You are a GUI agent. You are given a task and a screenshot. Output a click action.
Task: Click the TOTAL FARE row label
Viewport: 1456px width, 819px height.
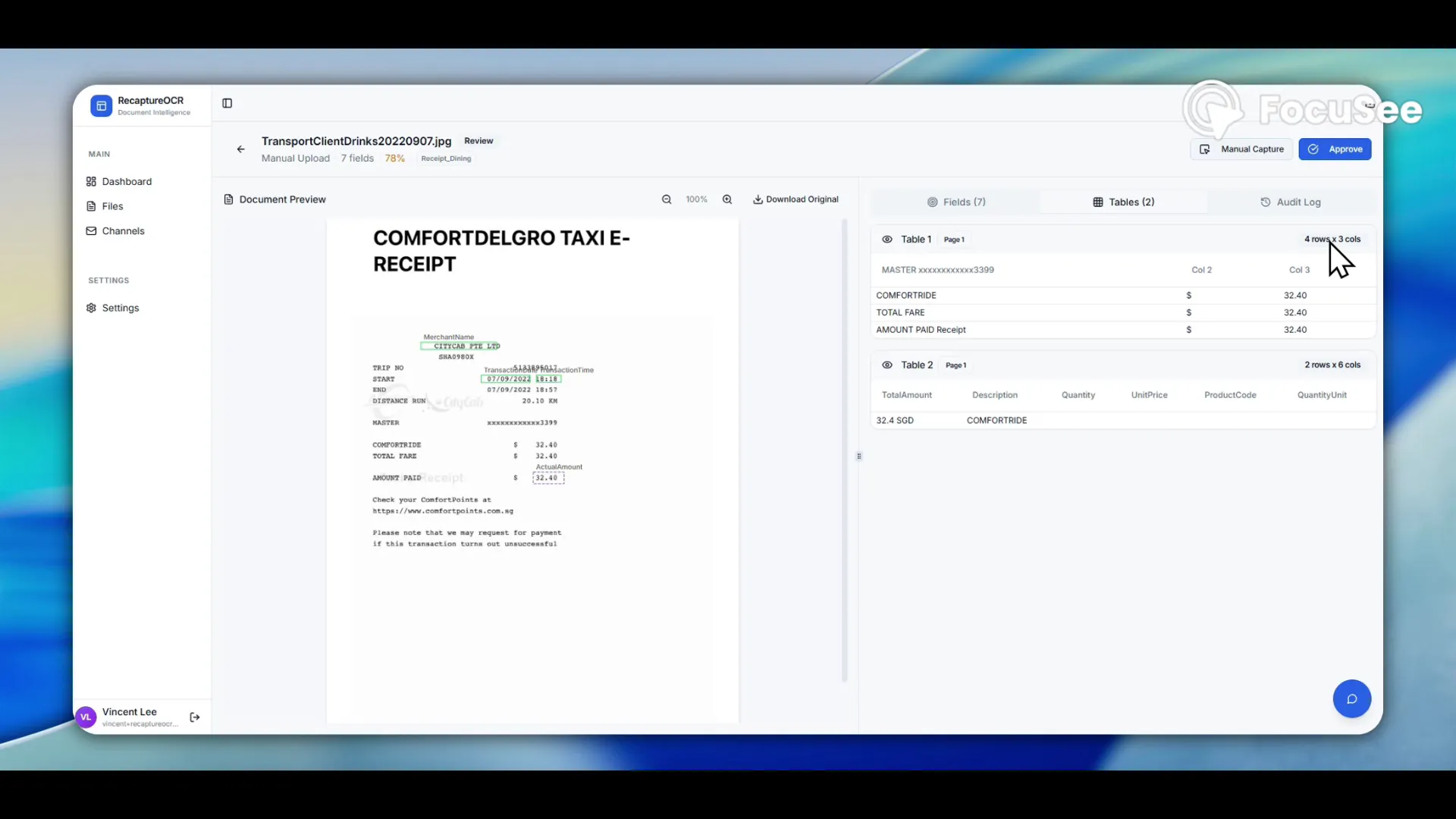pos(900,312)
